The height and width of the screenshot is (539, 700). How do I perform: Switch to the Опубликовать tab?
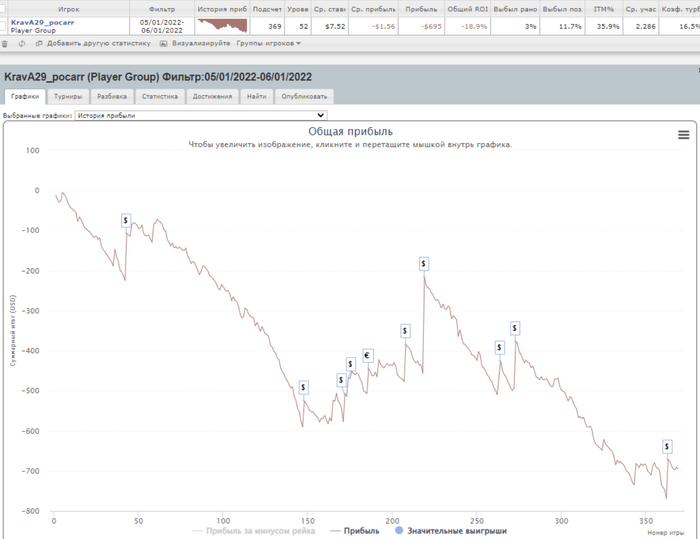[x=304, y=96]
